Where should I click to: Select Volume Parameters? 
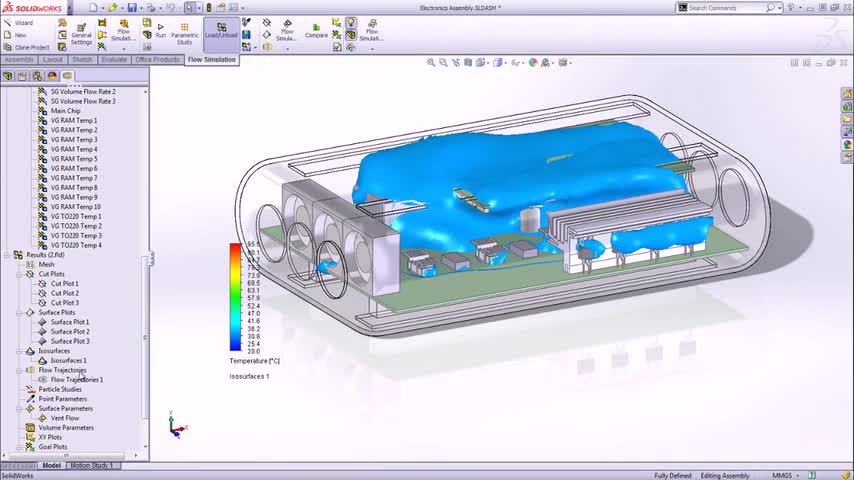point(66,428)
